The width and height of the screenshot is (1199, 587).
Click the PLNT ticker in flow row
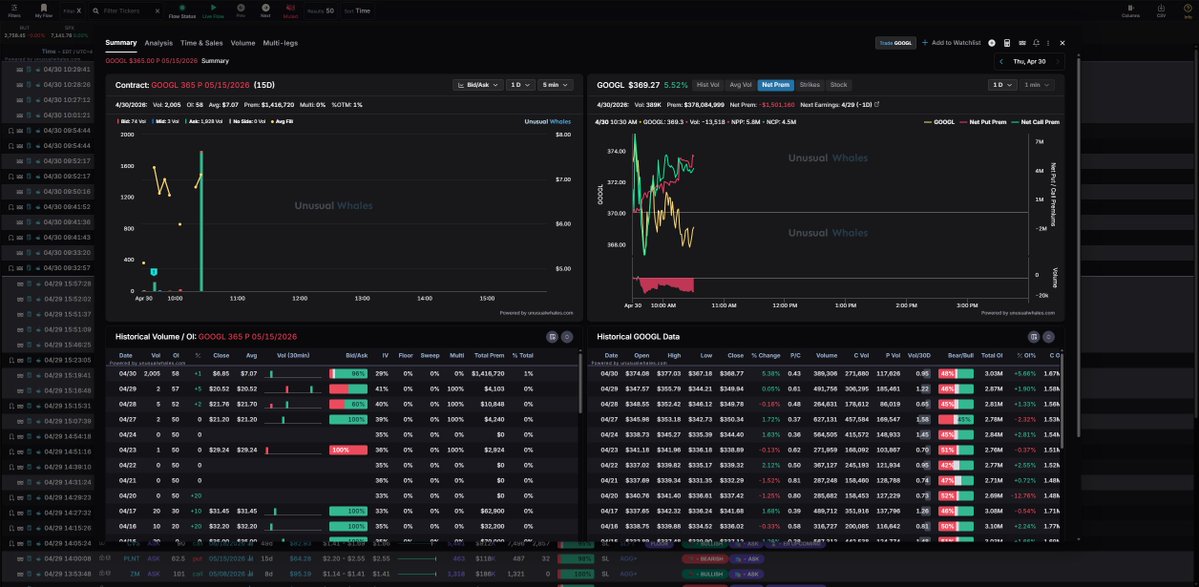pos(131,559)
